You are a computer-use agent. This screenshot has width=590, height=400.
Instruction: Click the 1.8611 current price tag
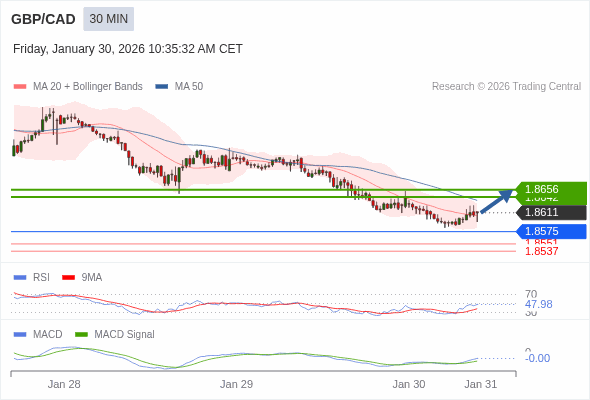tap(552, 212)
